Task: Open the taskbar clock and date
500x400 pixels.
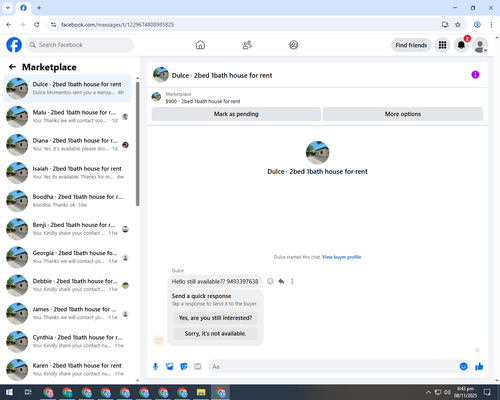Action: click(x=465, y=392)
